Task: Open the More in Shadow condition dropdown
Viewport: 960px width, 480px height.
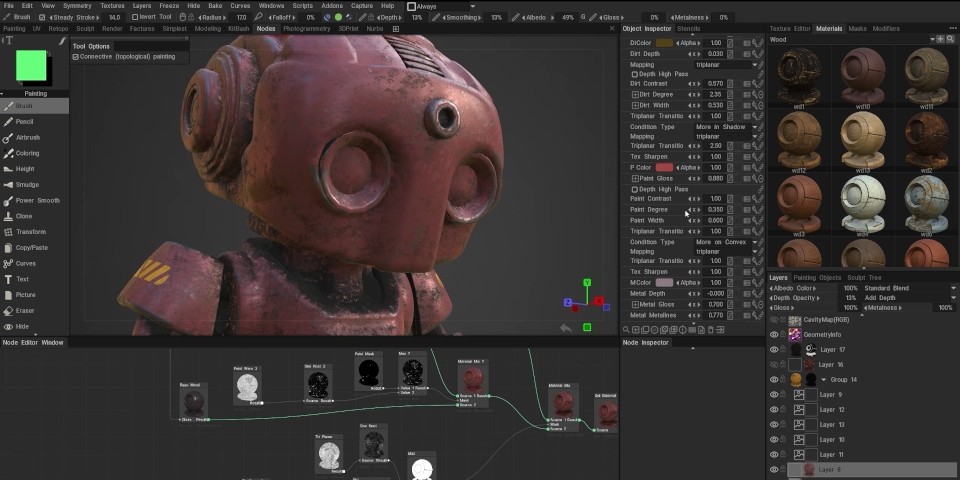Action: [x=726, y=127]
